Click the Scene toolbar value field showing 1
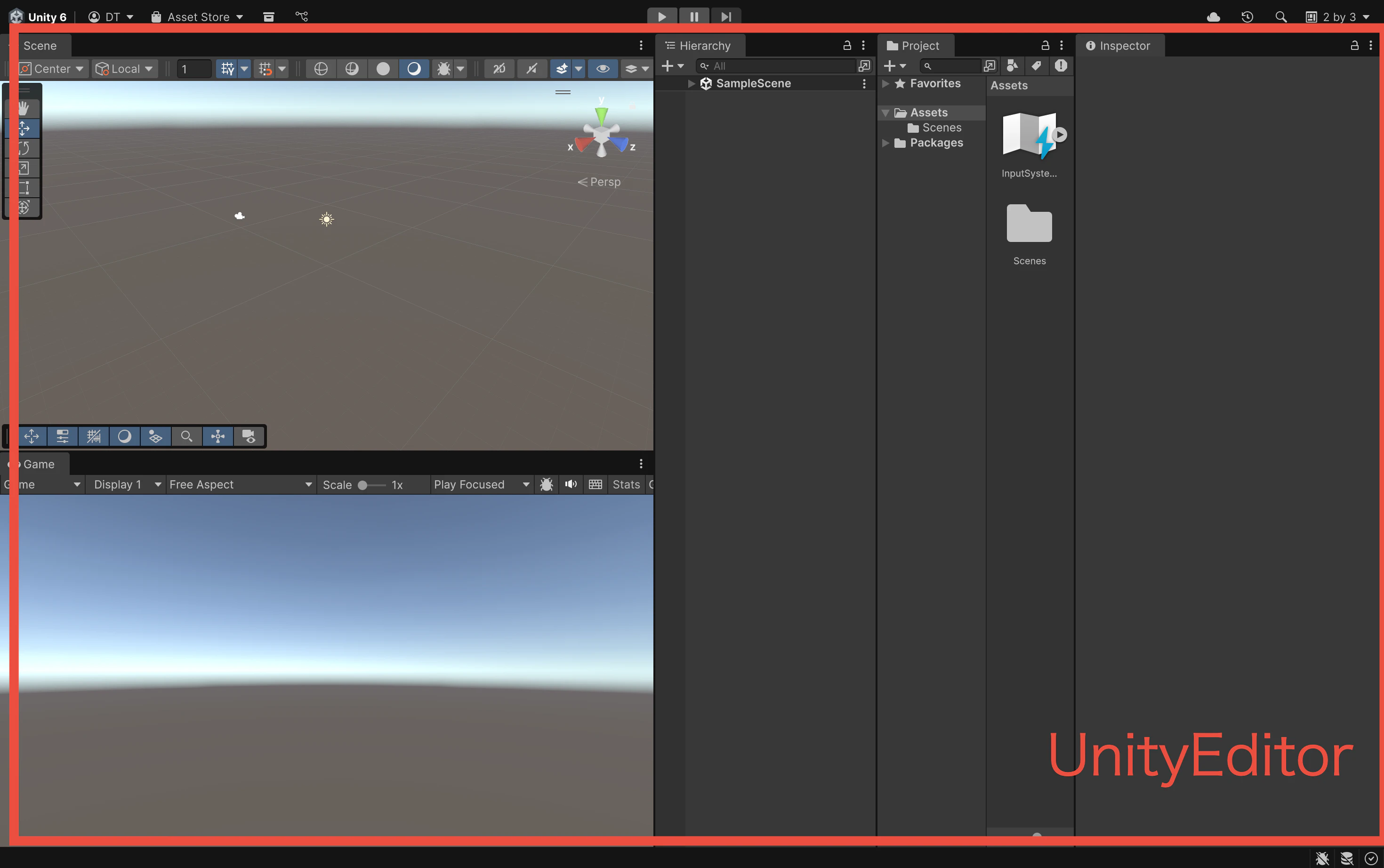 194,69
